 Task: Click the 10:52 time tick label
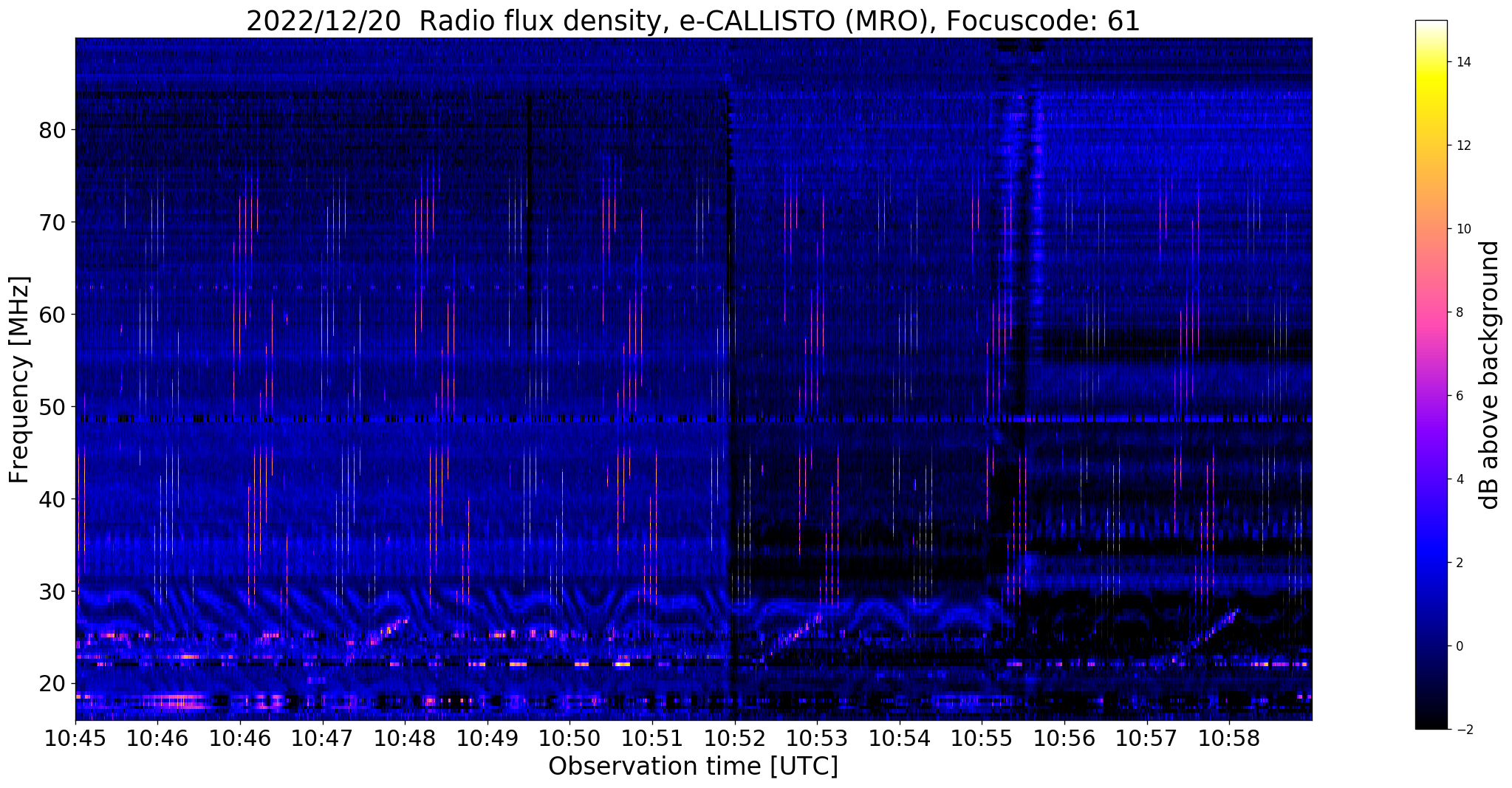click(x=735, y=737)
